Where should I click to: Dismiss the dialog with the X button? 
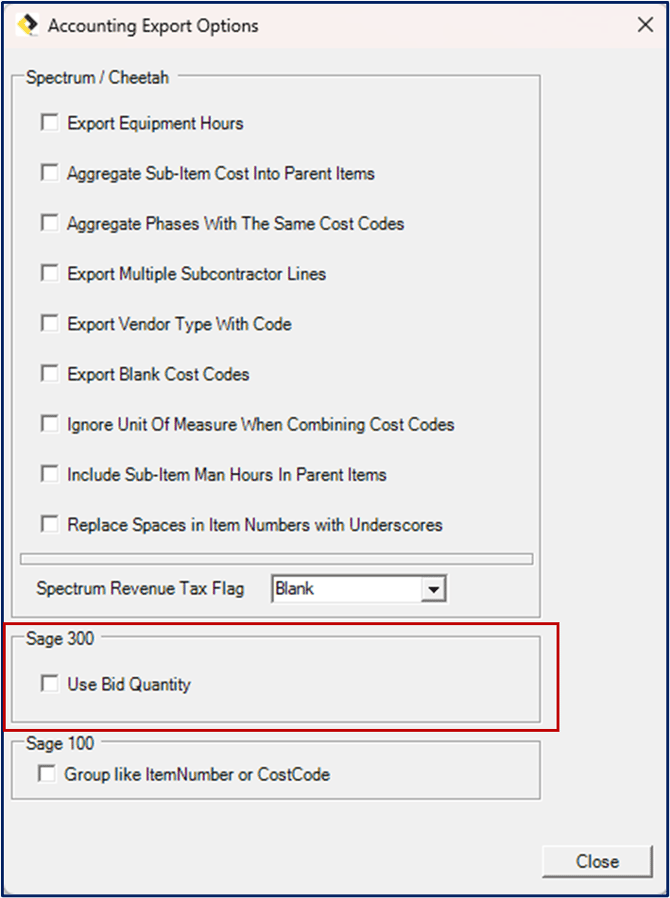point(645,25)
